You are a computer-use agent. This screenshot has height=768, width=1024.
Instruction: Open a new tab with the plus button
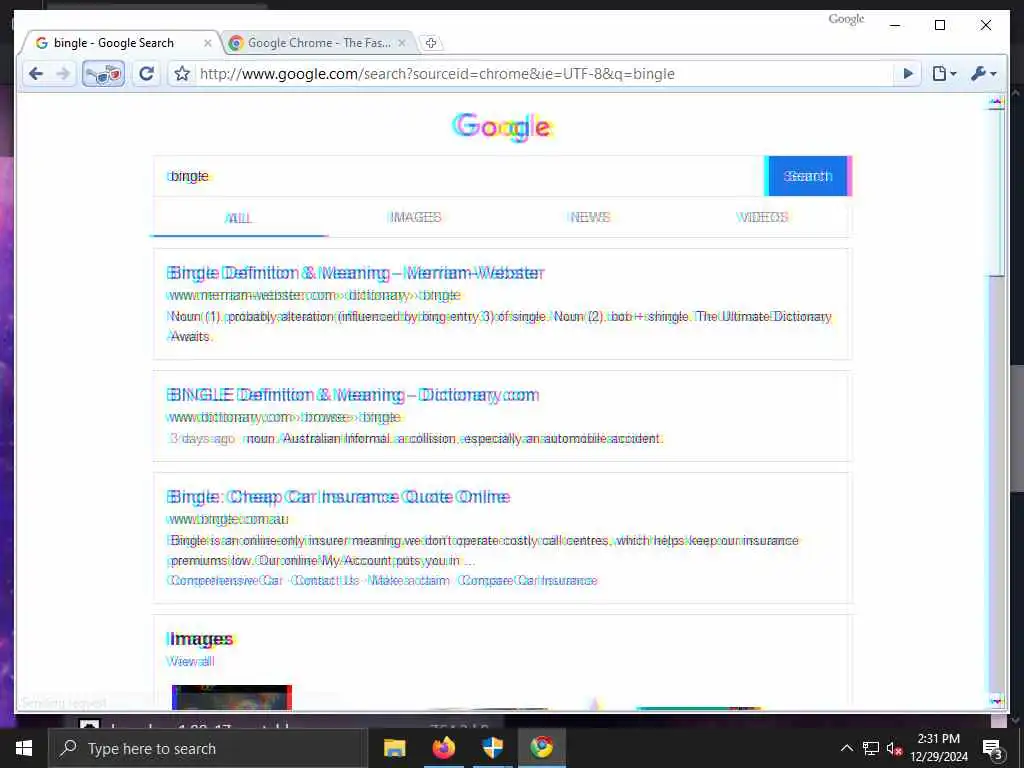(x=431, y=43)
